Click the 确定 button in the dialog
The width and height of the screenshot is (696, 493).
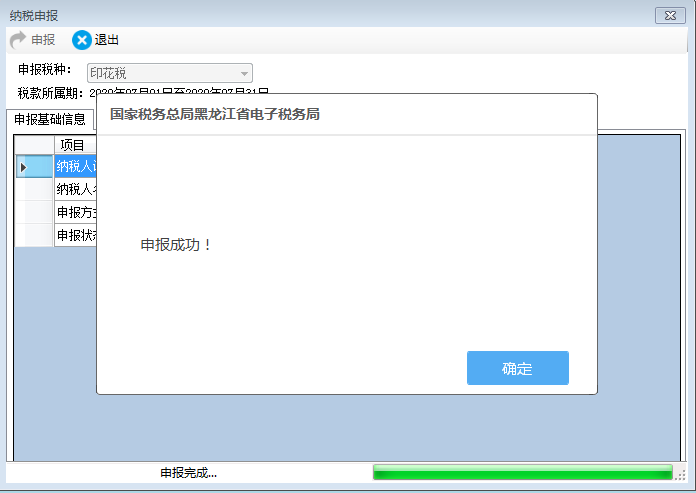(517, 368)
